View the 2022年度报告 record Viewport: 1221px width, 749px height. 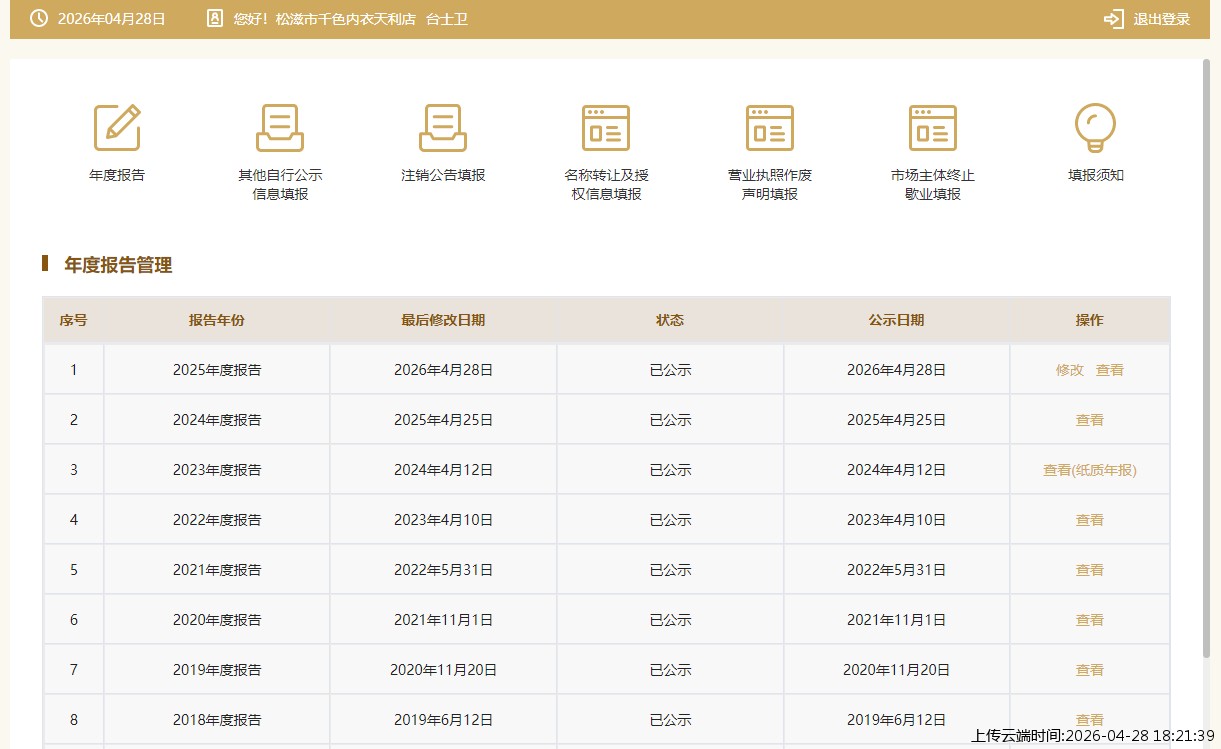(1089, 520)
